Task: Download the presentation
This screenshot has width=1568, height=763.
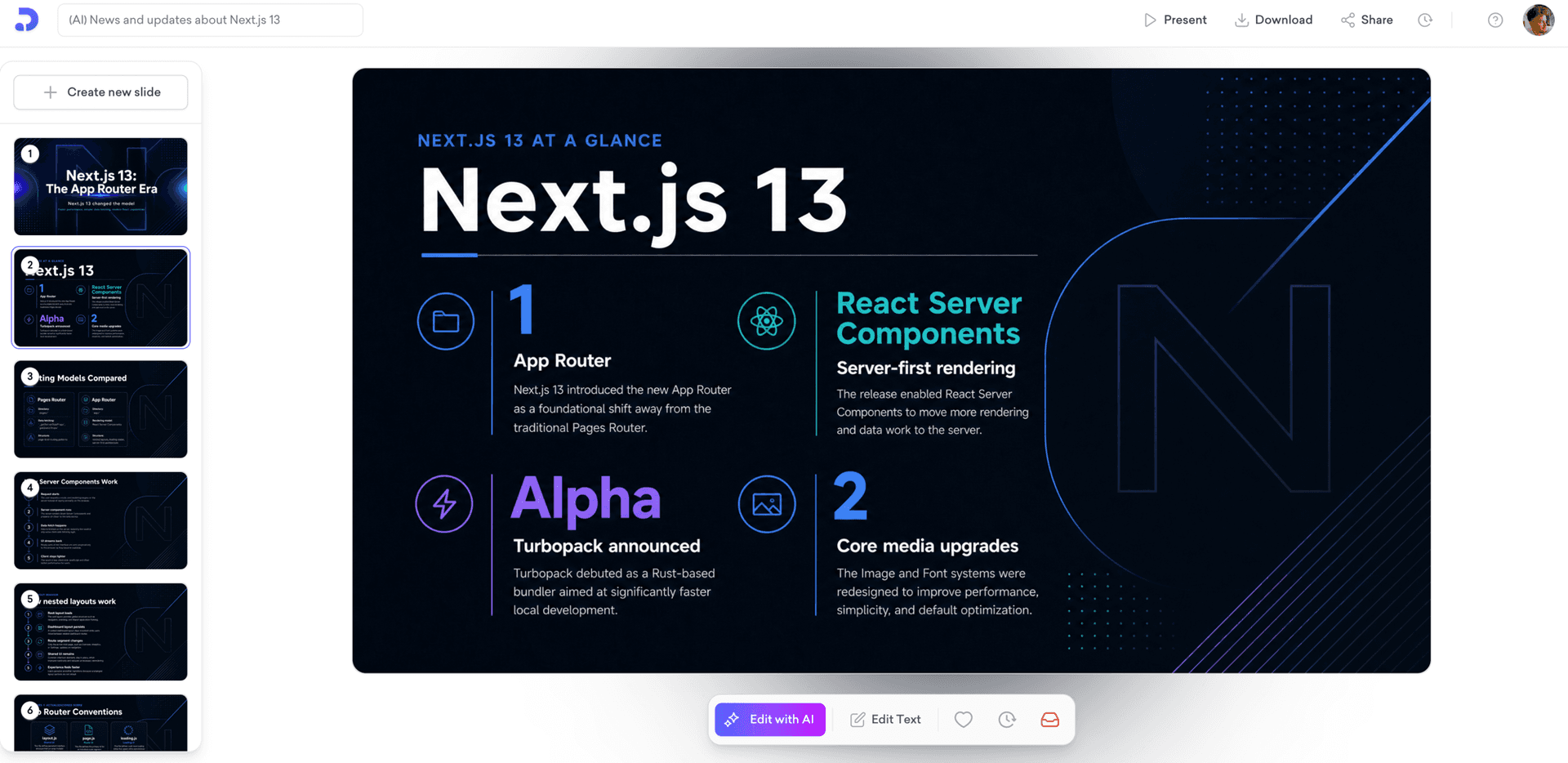Action: tap(1273, 20)
